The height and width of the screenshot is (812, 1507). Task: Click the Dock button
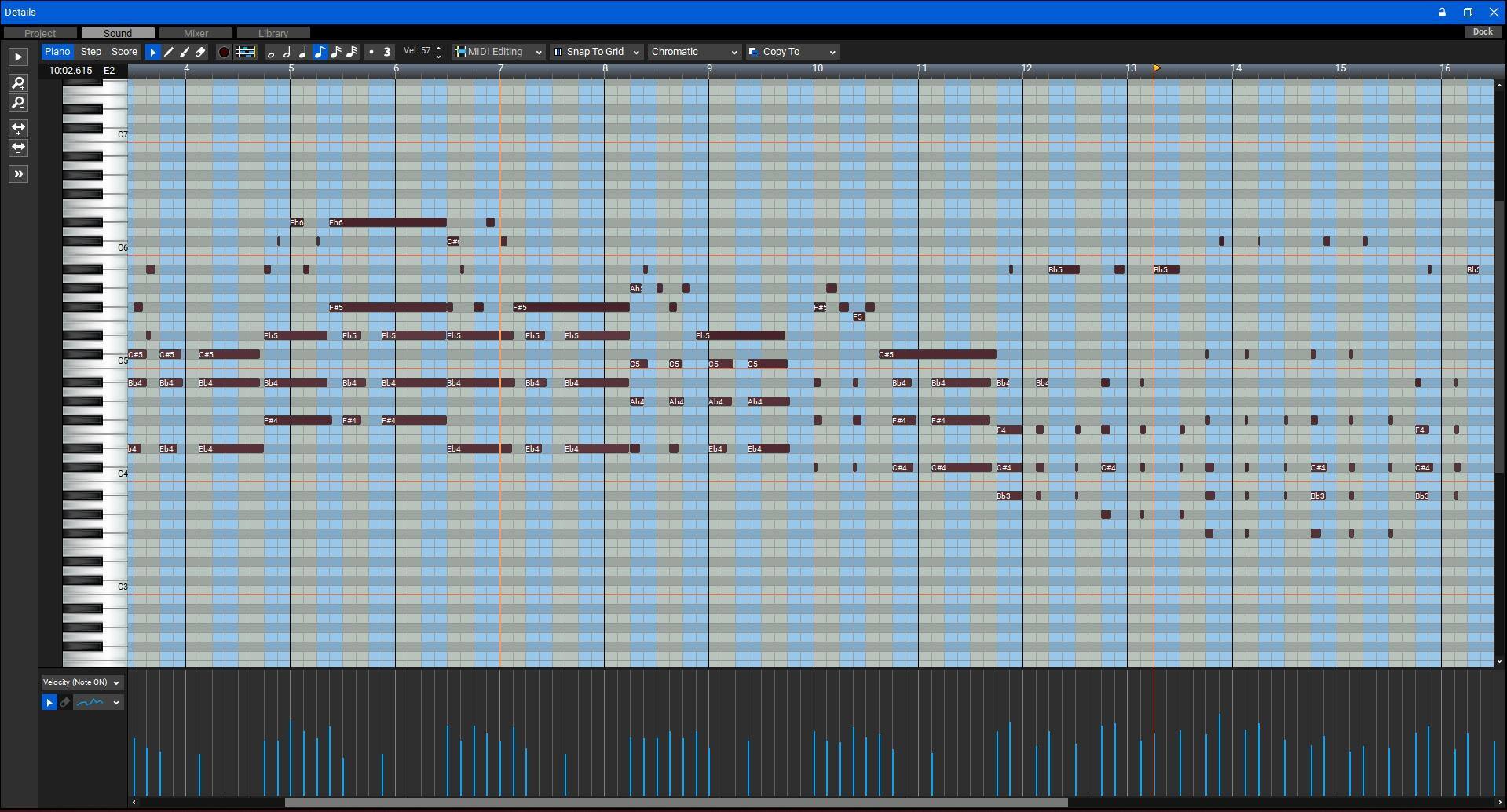(x=1483, y=32)
